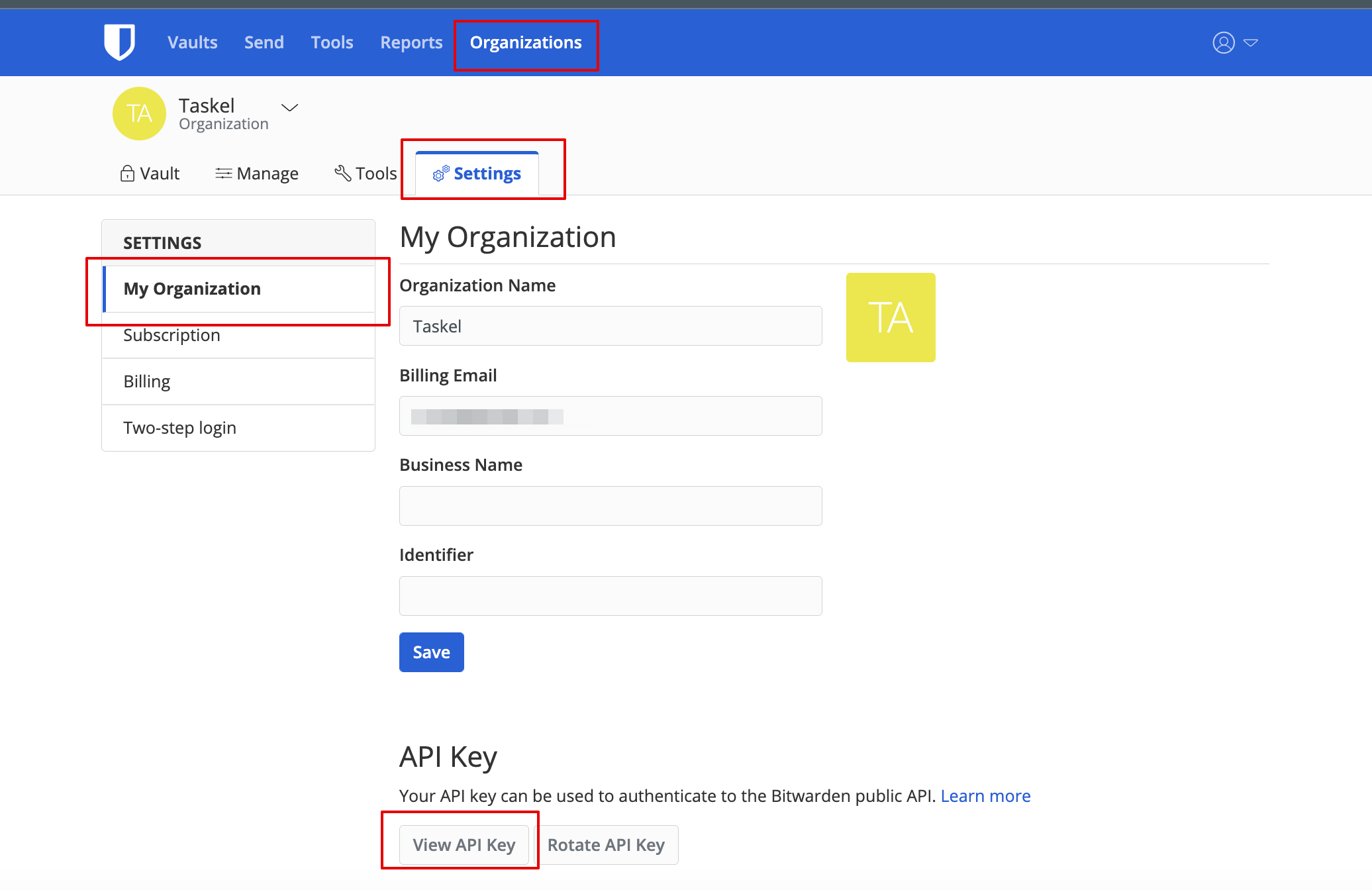Image resolution: width=1372 pixels, height=890 pixels.
Task: Open Two-step login settings
Action: pos(179,428)
